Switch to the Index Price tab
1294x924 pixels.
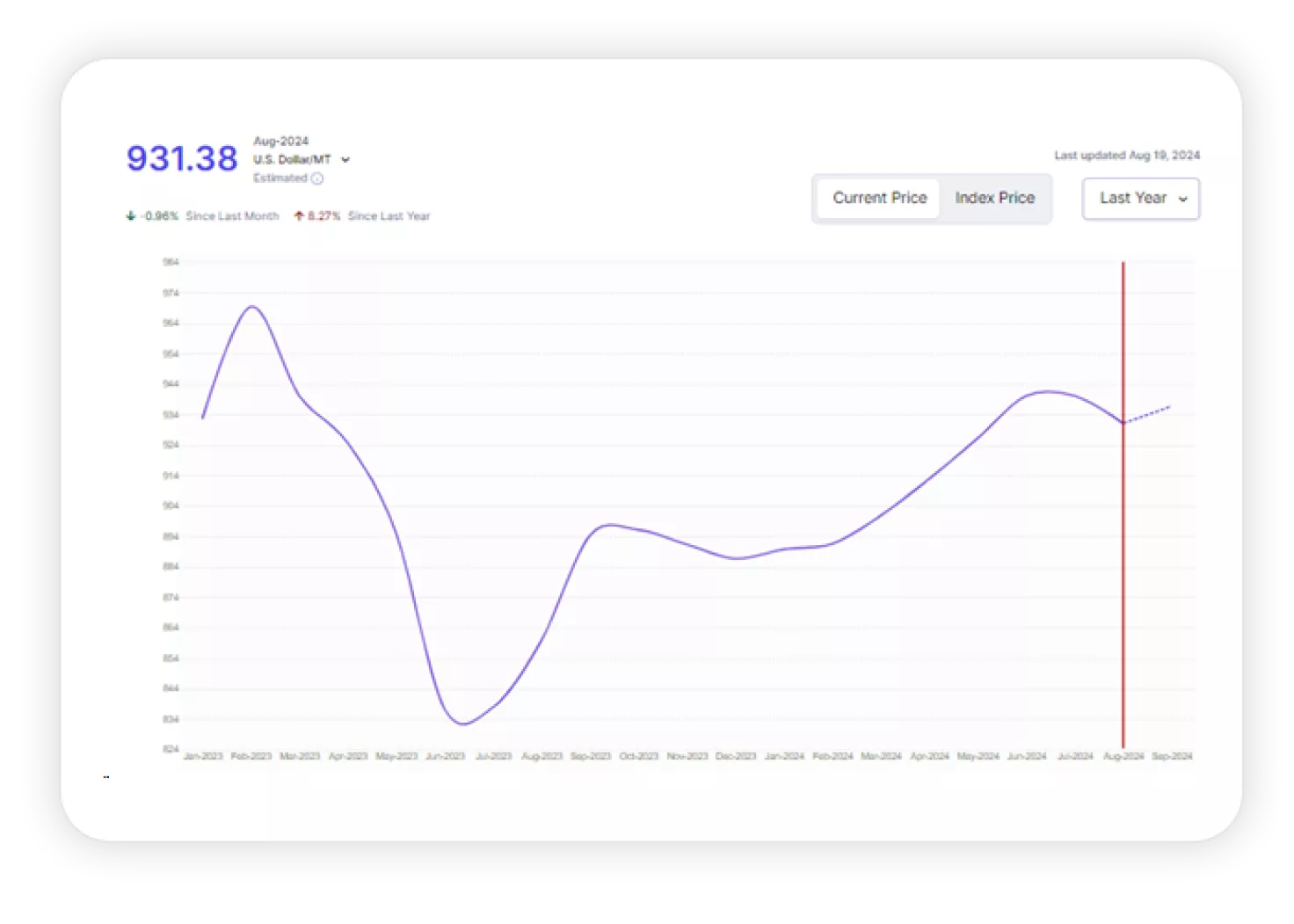pos(994,198)
